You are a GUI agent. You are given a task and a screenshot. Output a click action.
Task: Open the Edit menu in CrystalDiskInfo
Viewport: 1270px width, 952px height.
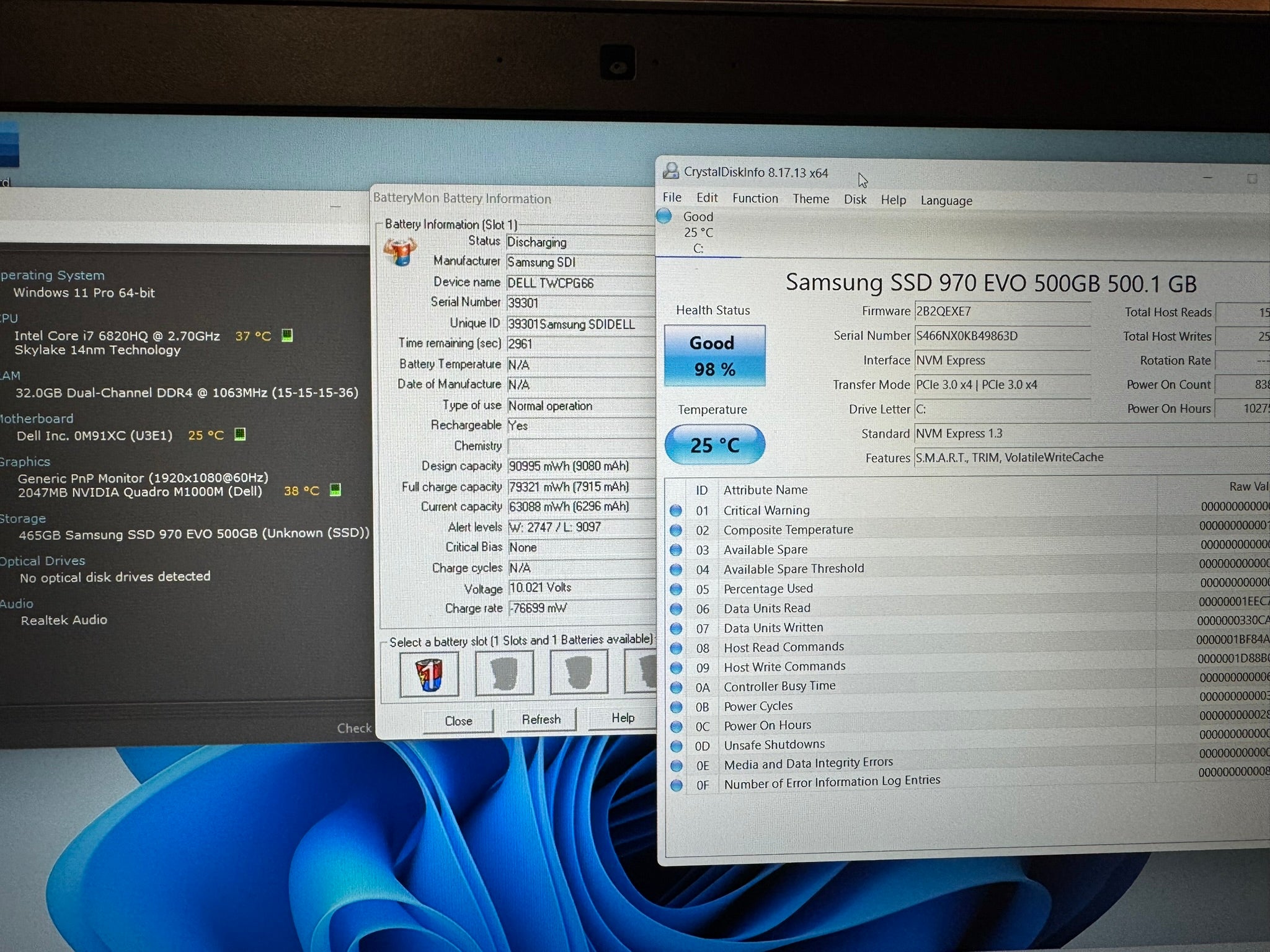(707, 198)
